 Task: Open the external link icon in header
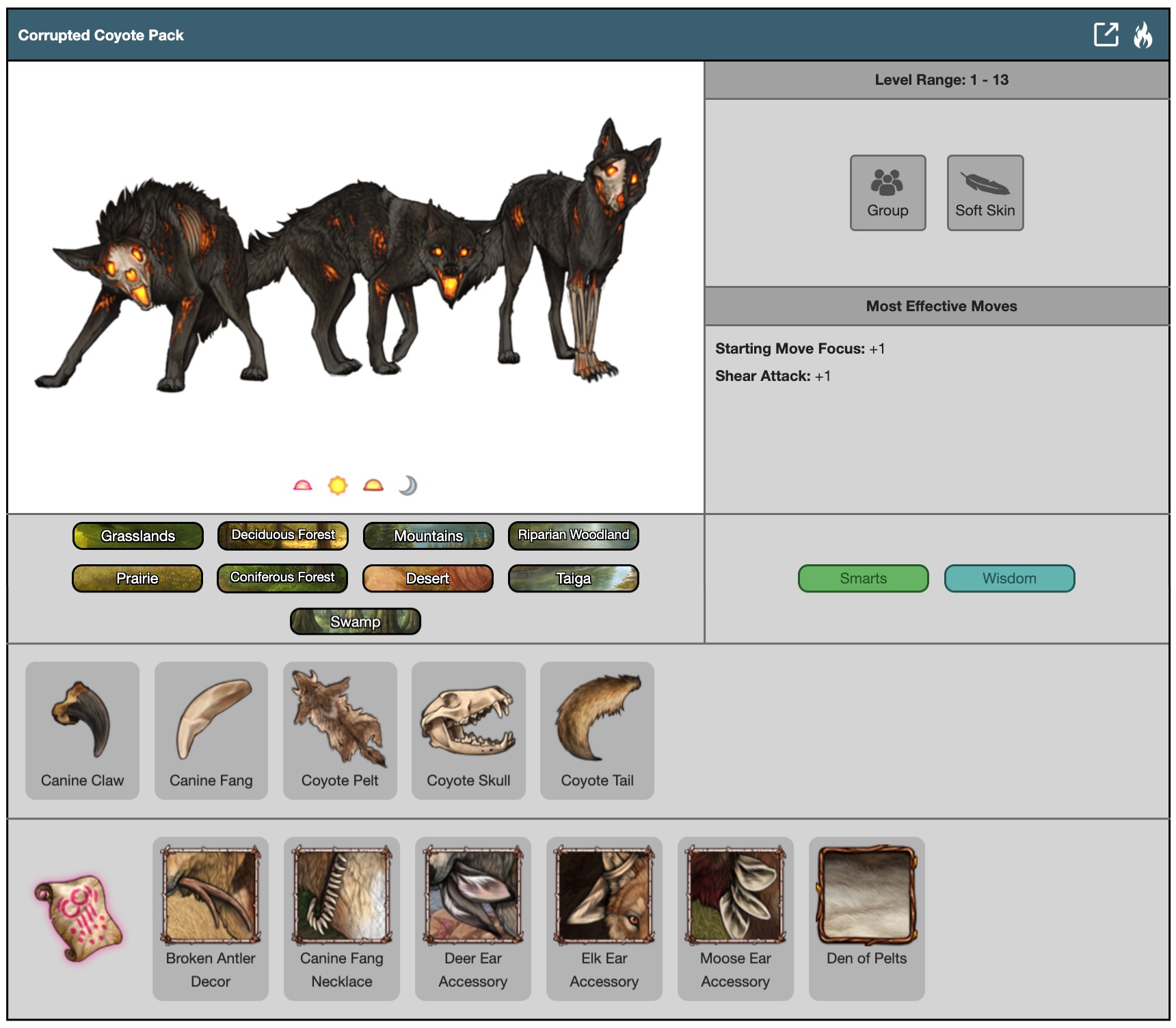coord(1106,35)
